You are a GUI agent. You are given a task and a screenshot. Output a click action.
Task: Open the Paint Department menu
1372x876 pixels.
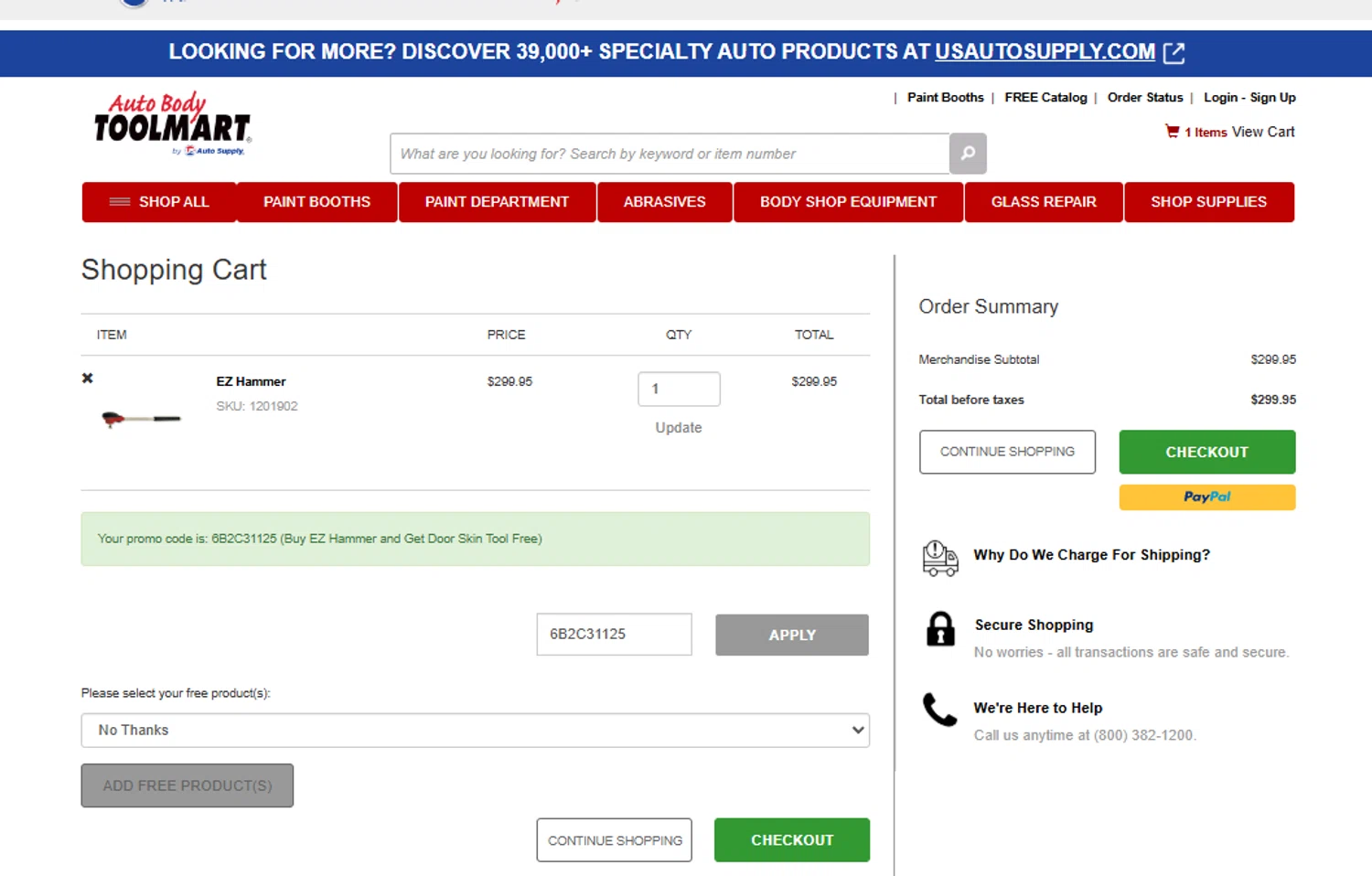coord(497,202)
